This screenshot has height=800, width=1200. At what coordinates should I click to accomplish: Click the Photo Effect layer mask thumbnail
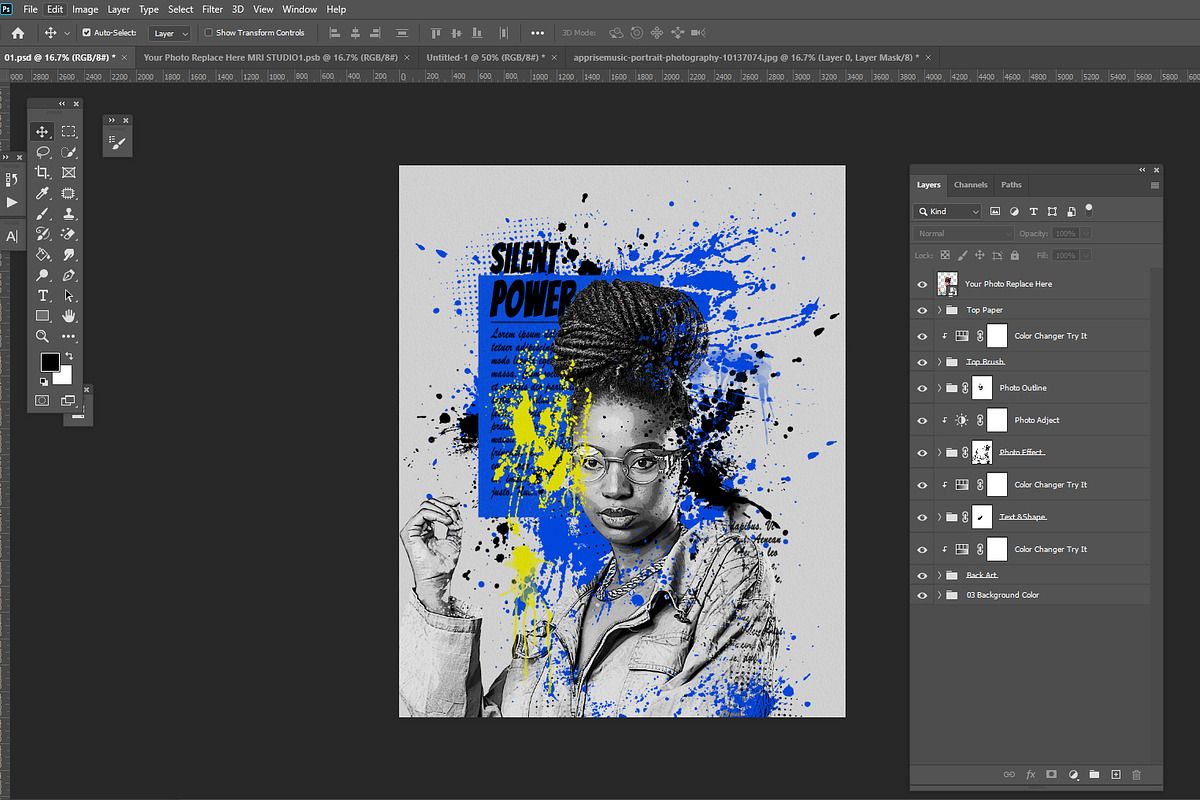click(x=983, y=453)
